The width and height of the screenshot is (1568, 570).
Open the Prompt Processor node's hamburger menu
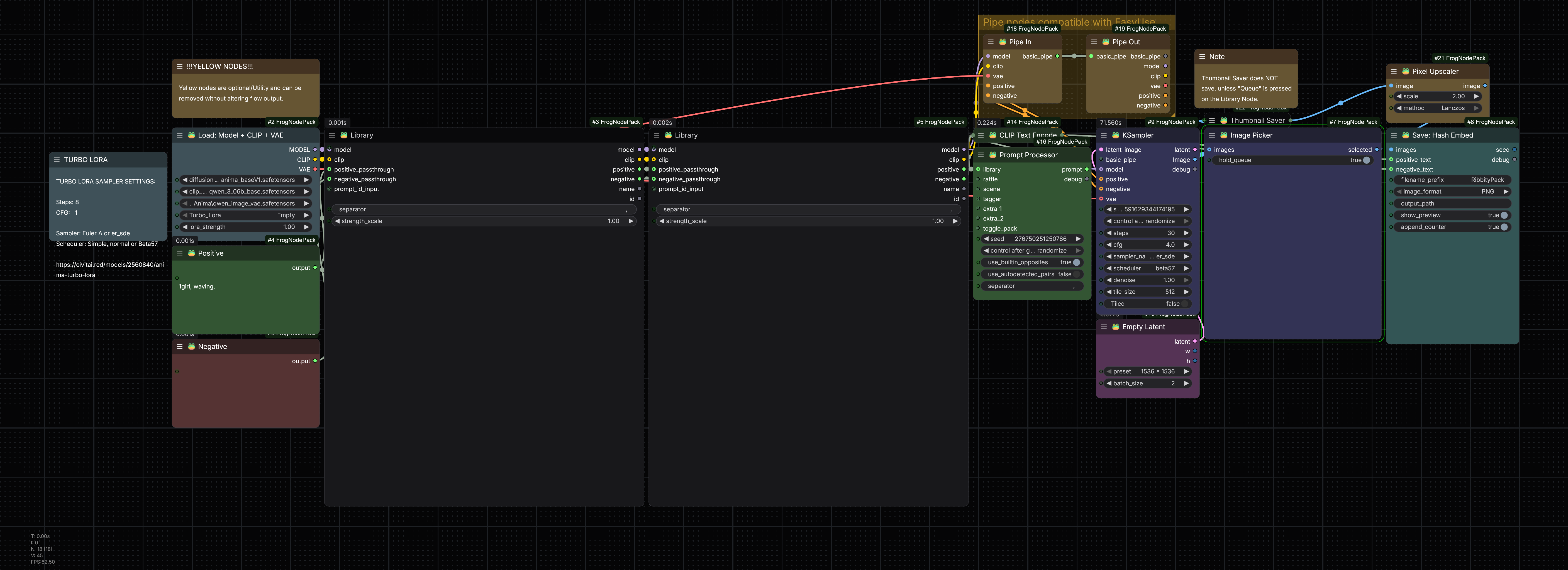(x=981, y=155)
